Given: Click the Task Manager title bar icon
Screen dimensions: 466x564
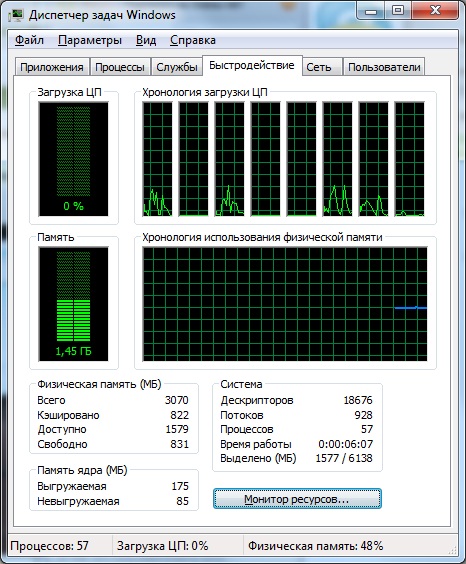Looking at the screenshot, I should (x=16, y=15).
